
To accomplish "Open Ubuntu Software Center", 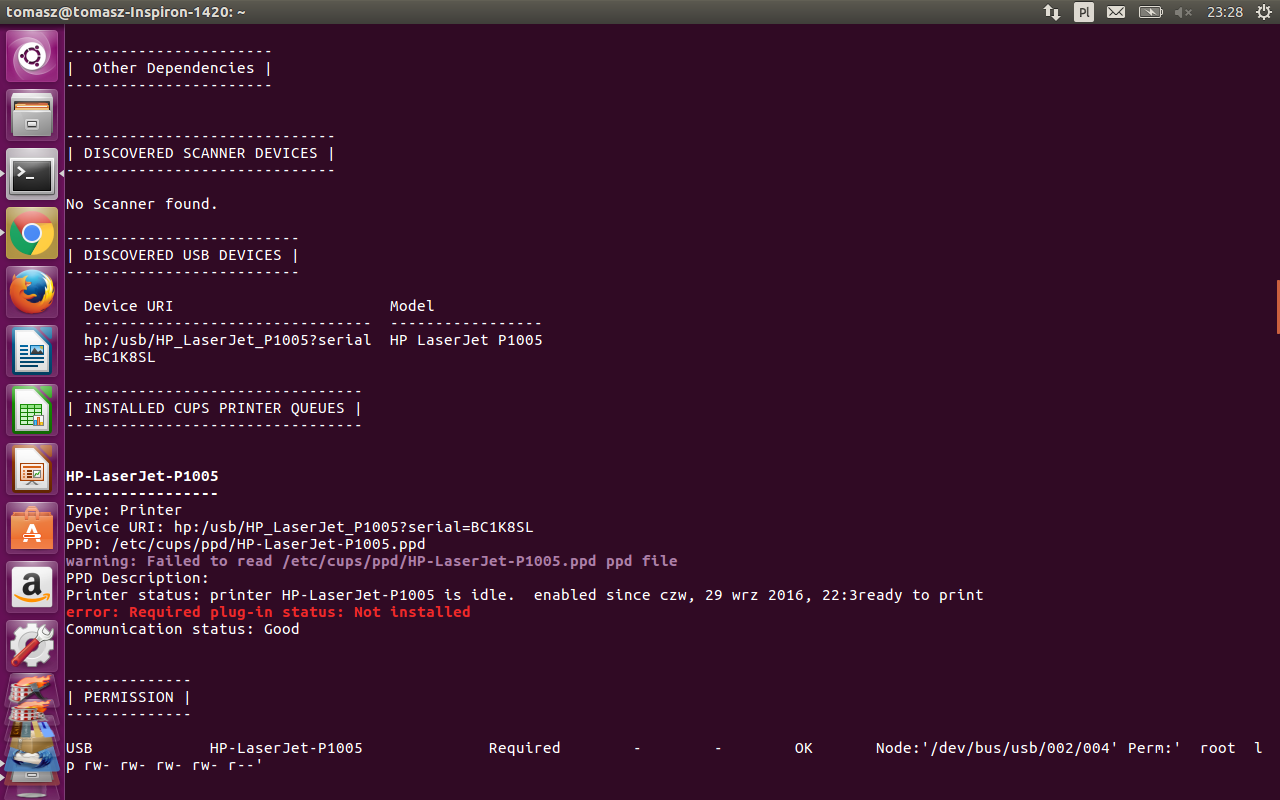I will (32, 529).
